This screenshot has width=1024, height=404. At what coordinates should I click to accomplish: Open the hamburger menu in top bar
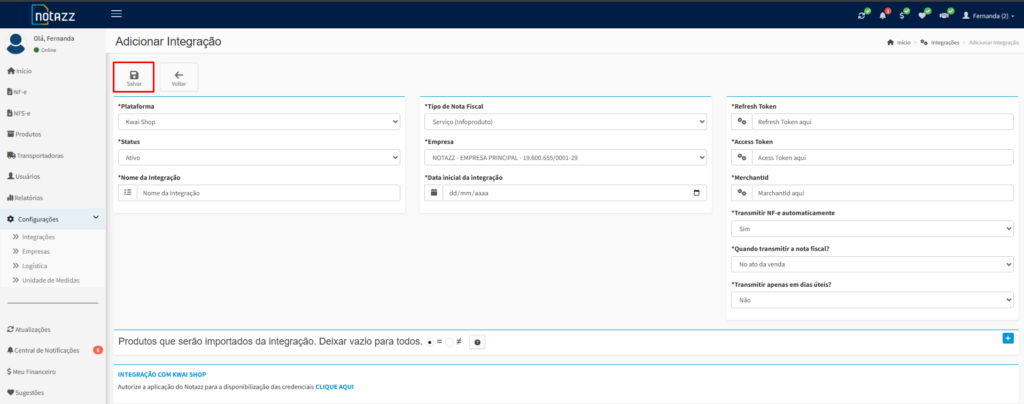117,14
